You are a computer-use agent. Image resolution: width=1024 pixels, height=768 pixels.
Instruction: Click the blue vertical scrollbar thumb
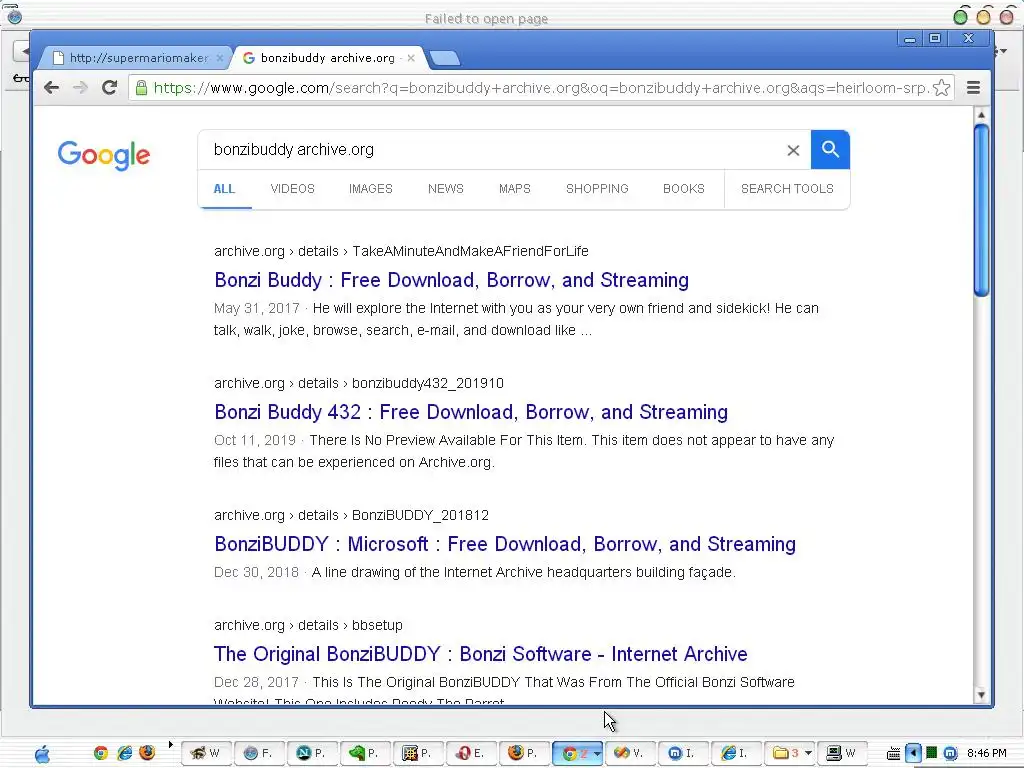pyautogui.click(x=981, y=210)
